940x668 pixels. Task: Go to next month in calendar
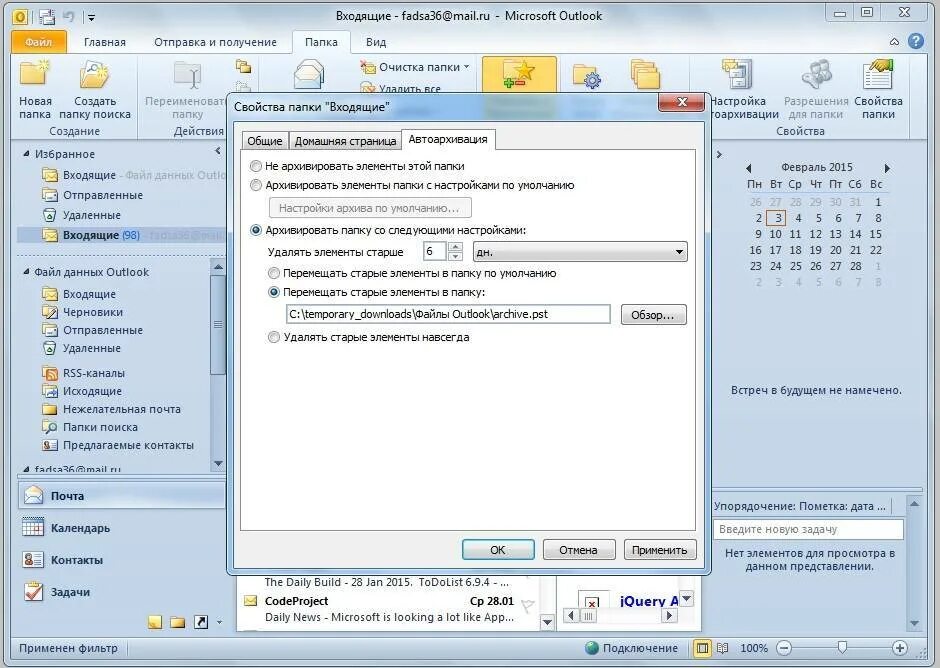[x=887, y=168]
